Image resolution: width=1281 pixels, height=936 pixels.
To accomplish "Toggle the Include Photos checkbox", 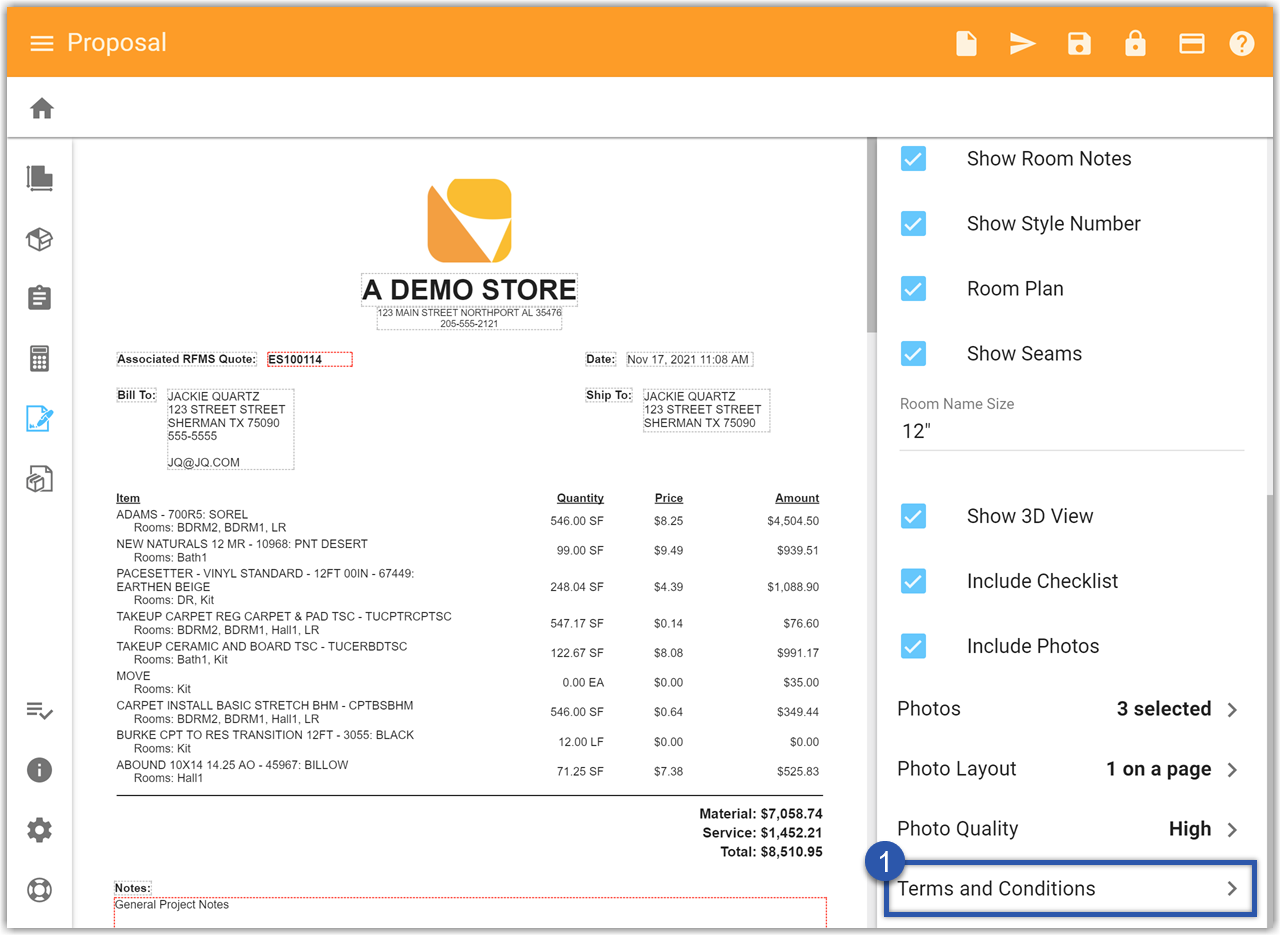I will 913,646.
